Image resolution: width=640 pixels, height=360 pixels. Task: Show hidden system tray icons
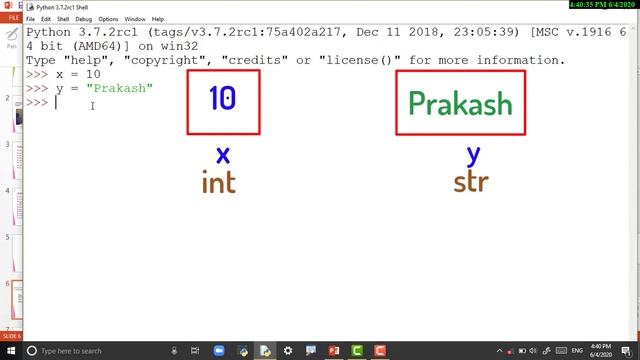point(499,351)
